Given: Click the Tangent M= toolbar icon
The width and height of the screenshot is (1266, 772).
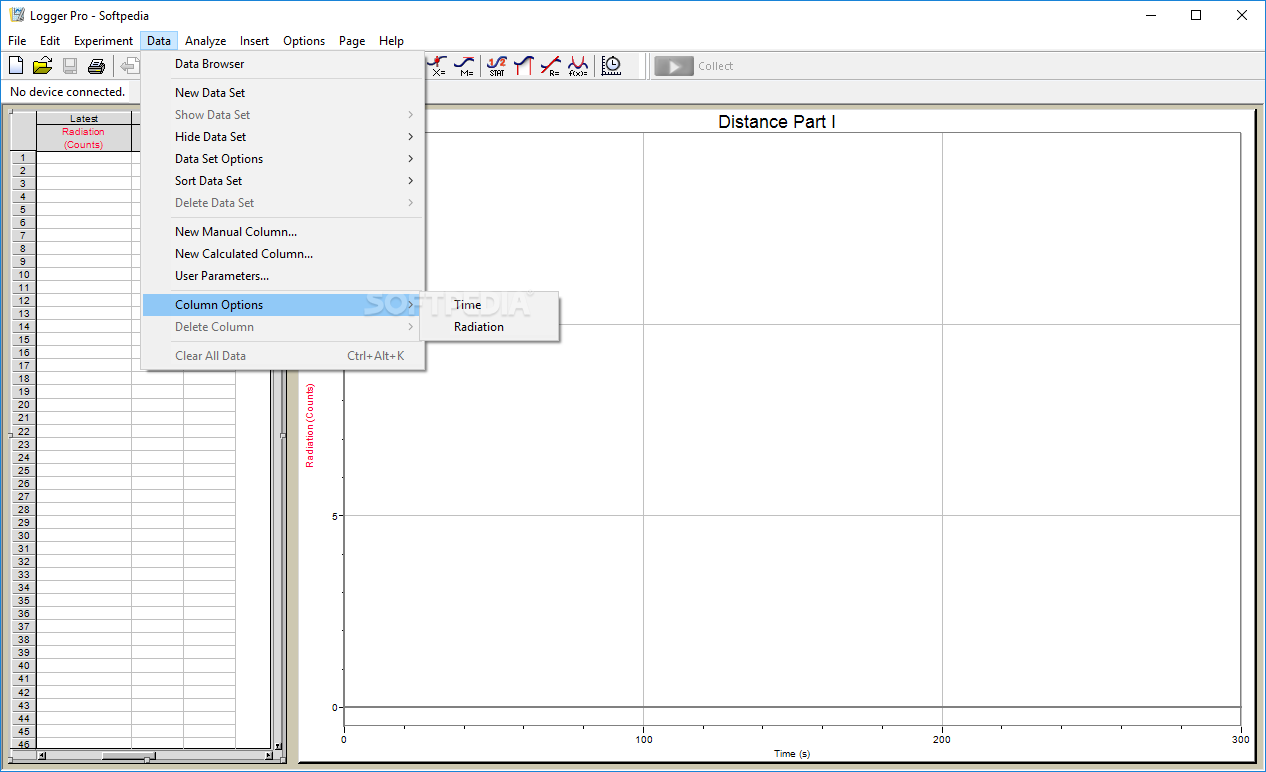Looking at the screenshot, I should 465,66.
